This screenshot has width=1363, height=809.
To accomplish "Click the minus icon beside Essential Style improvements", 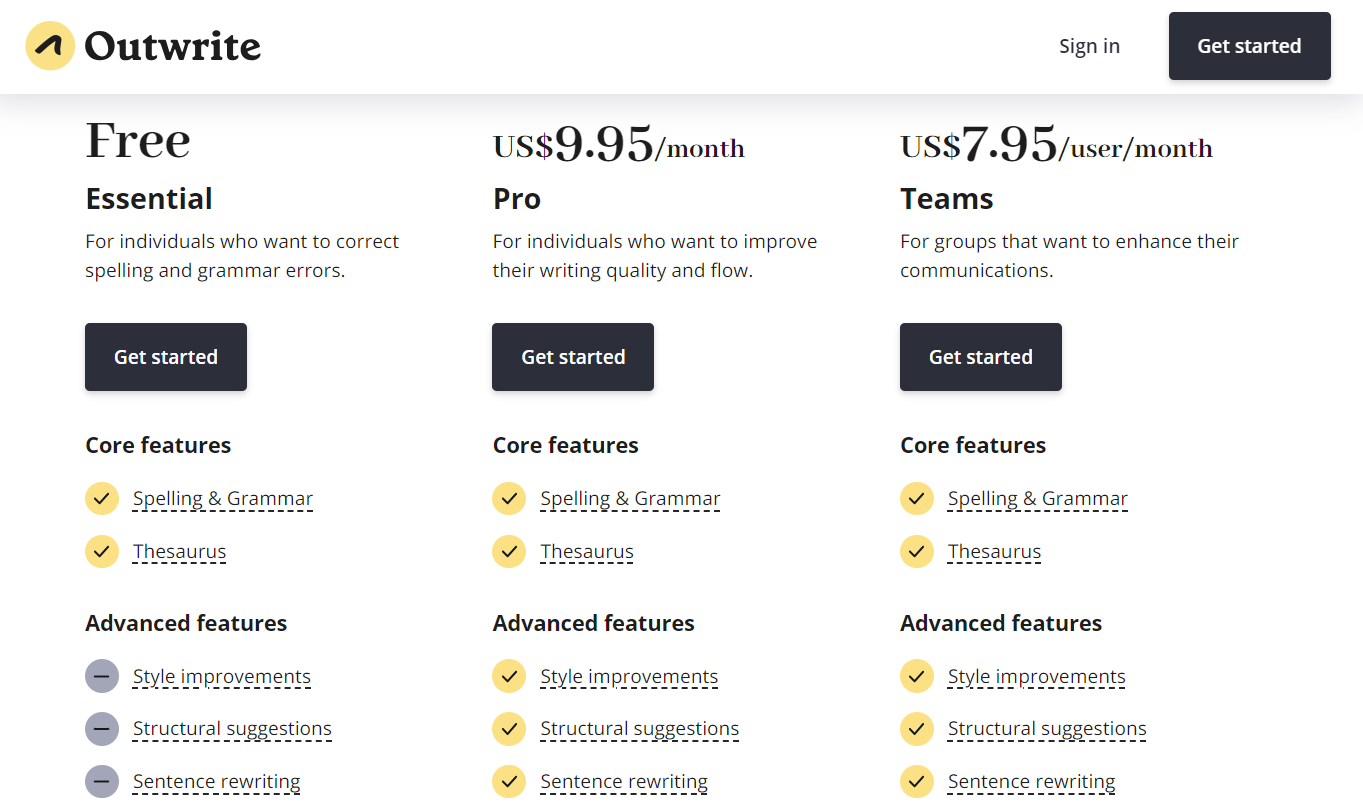I will [102, 676].
